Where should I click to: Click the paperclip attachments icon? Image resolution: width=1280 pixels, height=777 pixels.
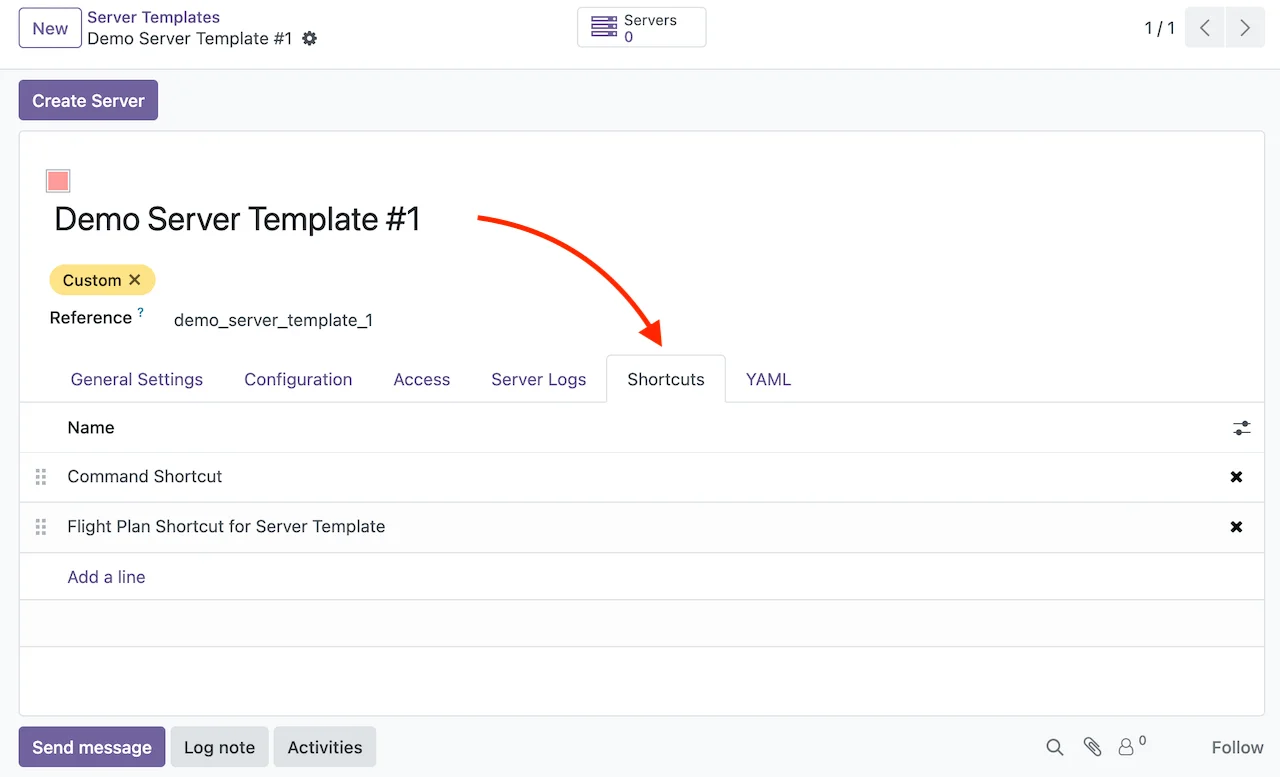[x=1092, y=747]
